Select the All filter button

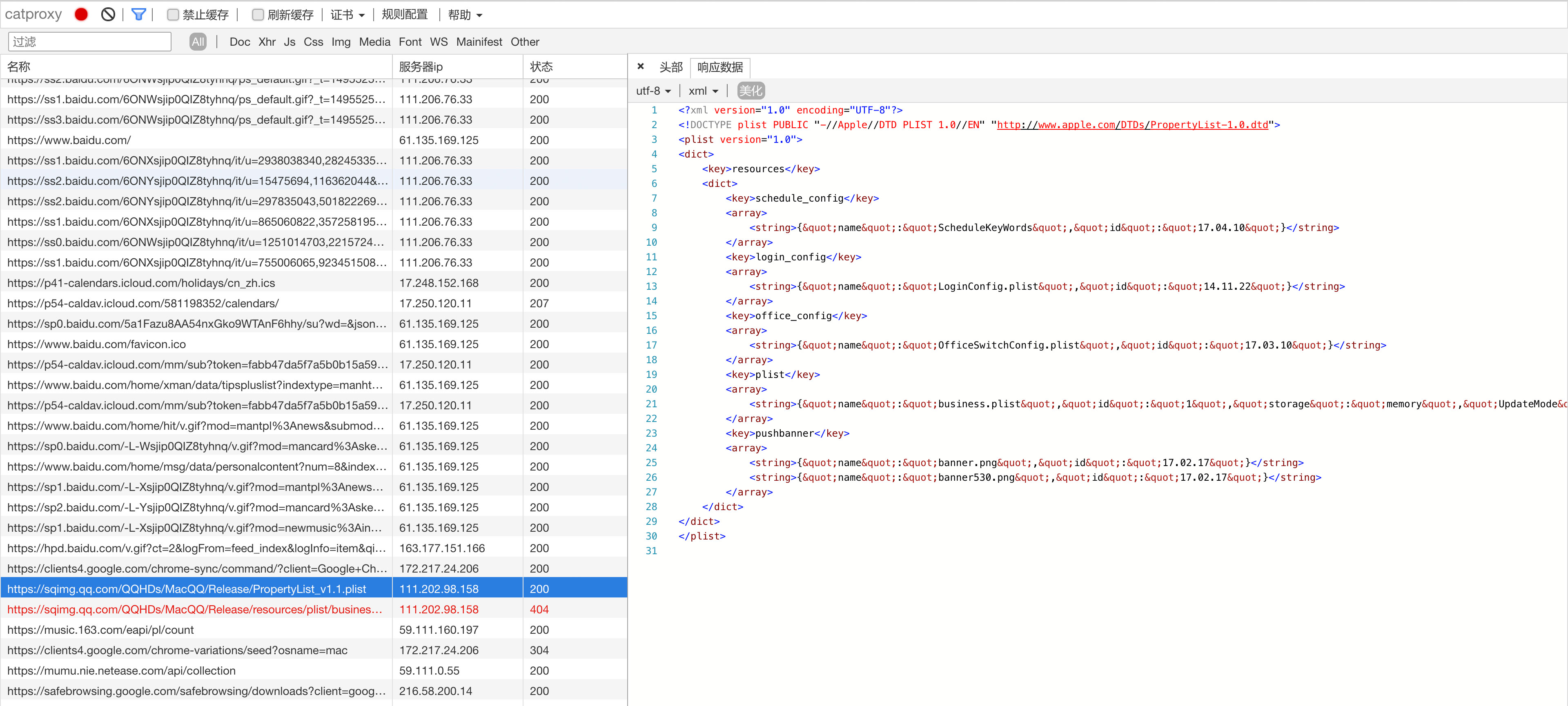click(x=198, y=41)
